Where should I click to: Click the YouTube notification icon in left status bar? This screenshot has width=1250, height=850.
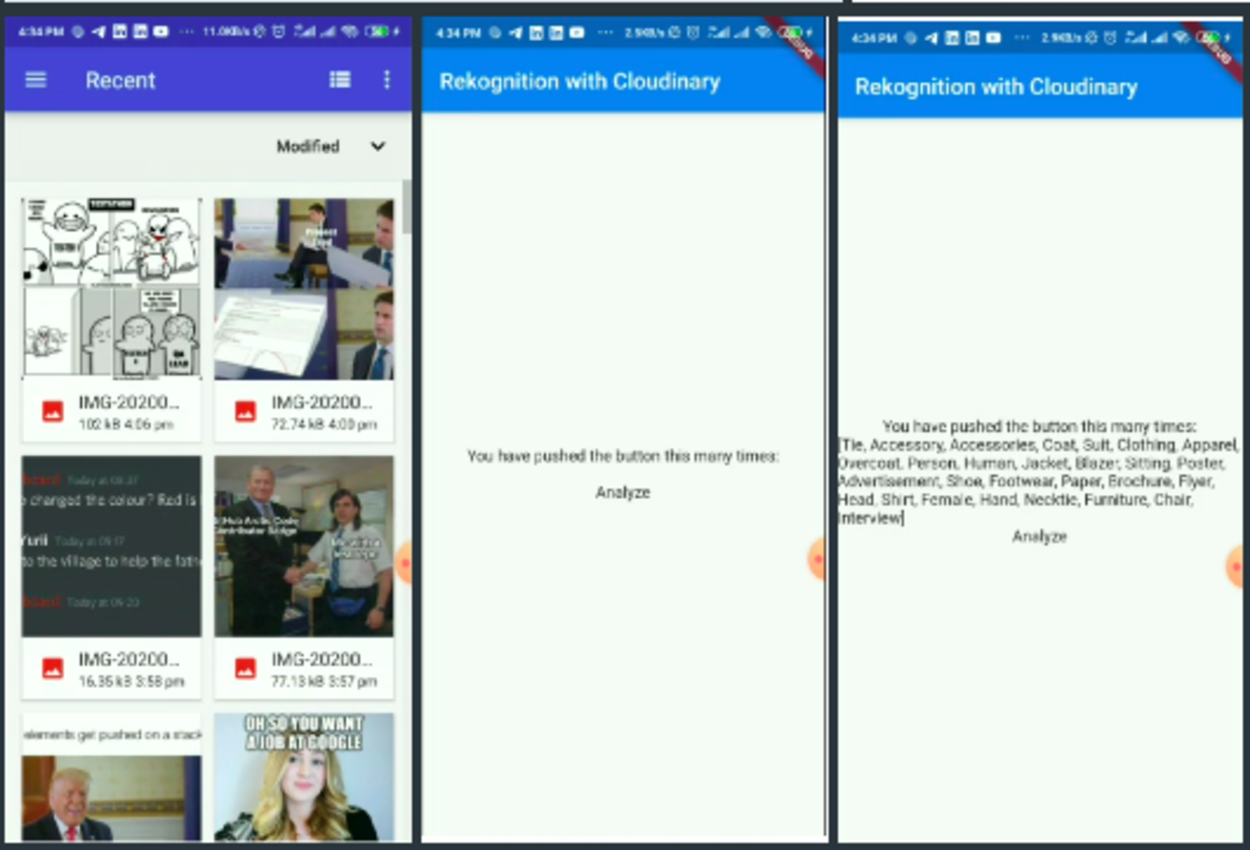[160, 32]
